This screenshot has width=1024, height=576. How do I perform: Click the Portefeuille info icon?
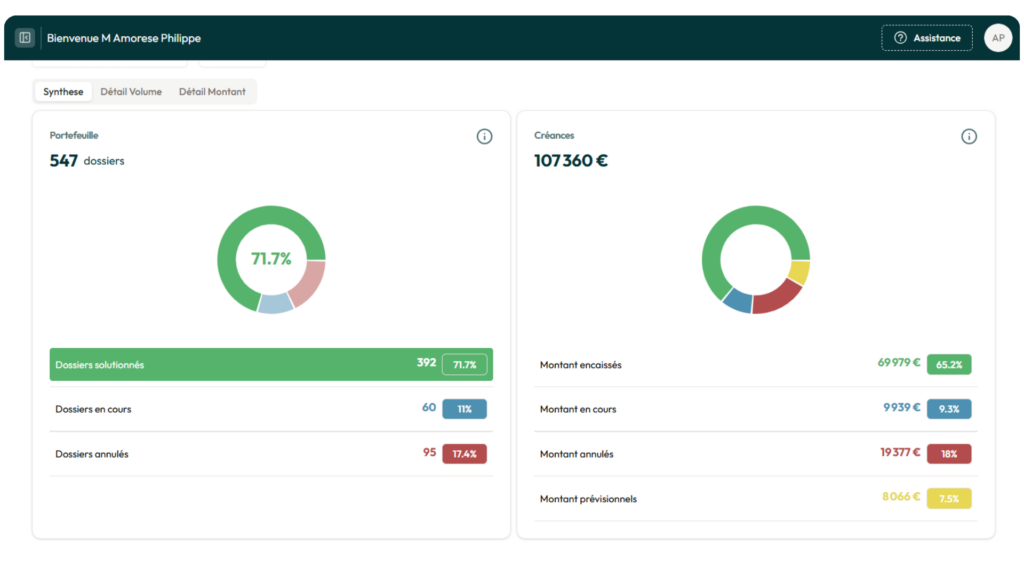point(484,137)
